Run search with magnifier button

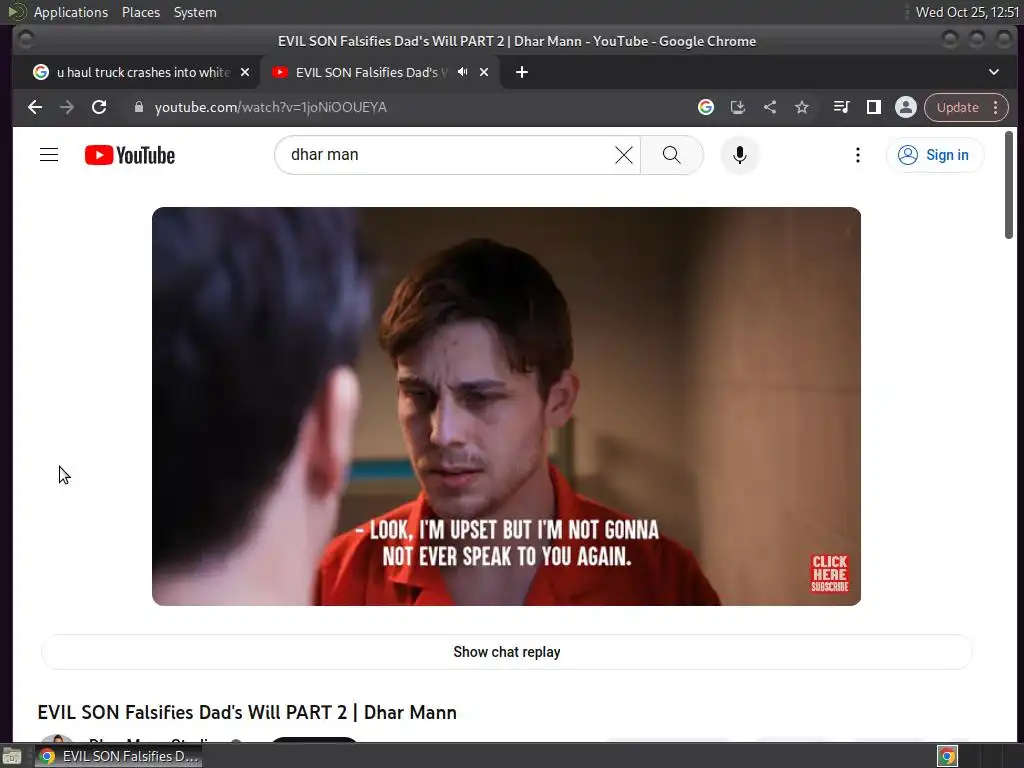[x=671, y=155]
